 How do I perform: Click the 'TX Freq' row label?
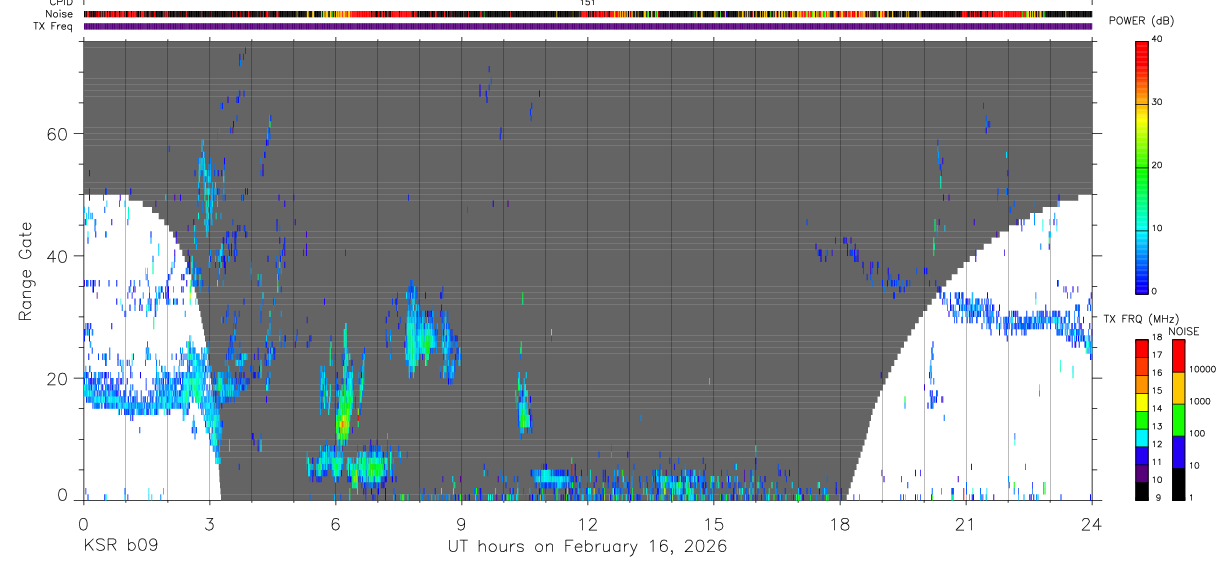coord(53,26)
